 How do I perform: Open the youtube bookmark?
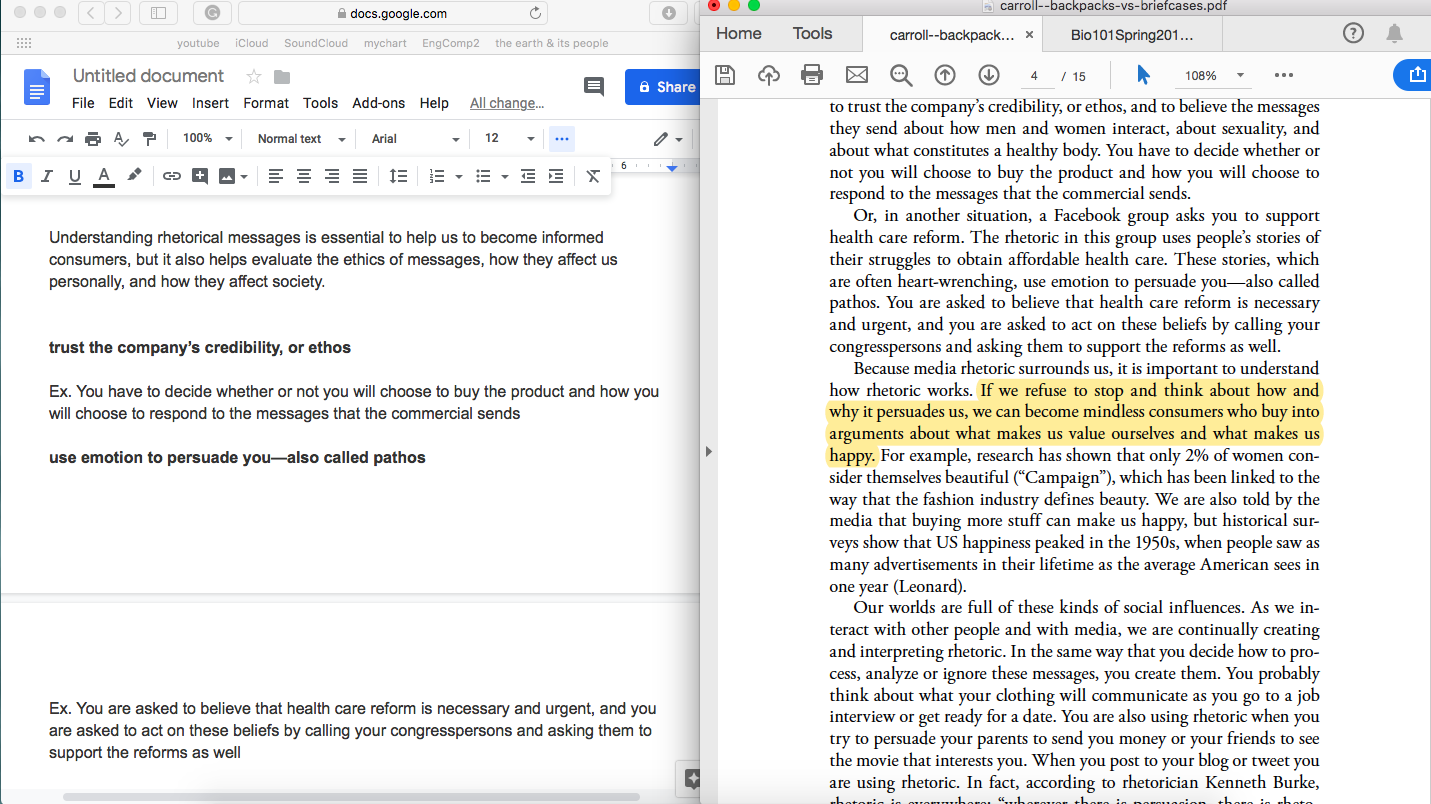(x=198, y=43)
